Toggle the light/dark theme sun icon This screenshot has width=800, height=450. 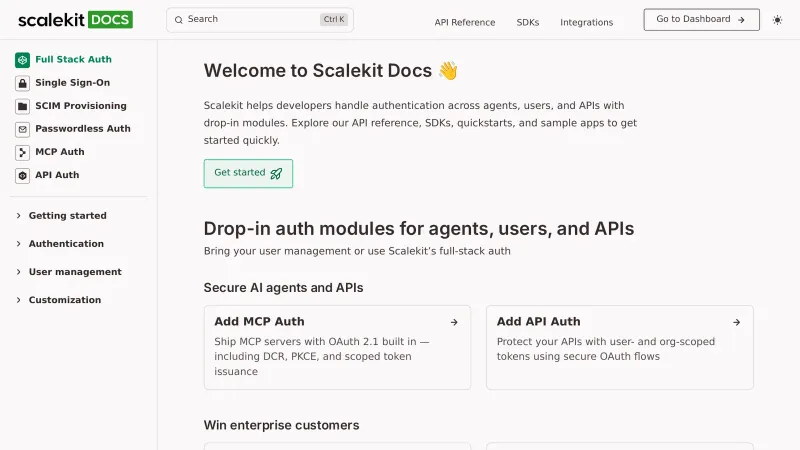point(777,20)
